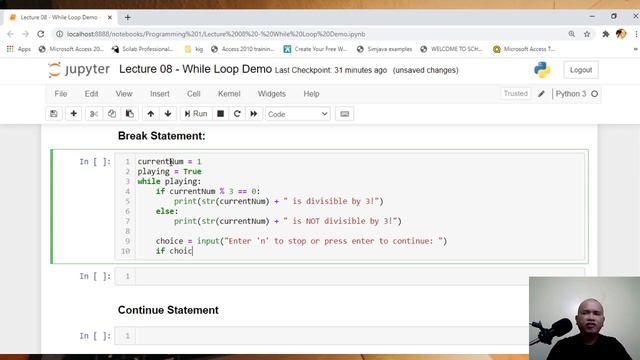Restart kernel and run all cells icon
Screen dimensions: 640x360
pyautogui.click(x=254, y=114)
